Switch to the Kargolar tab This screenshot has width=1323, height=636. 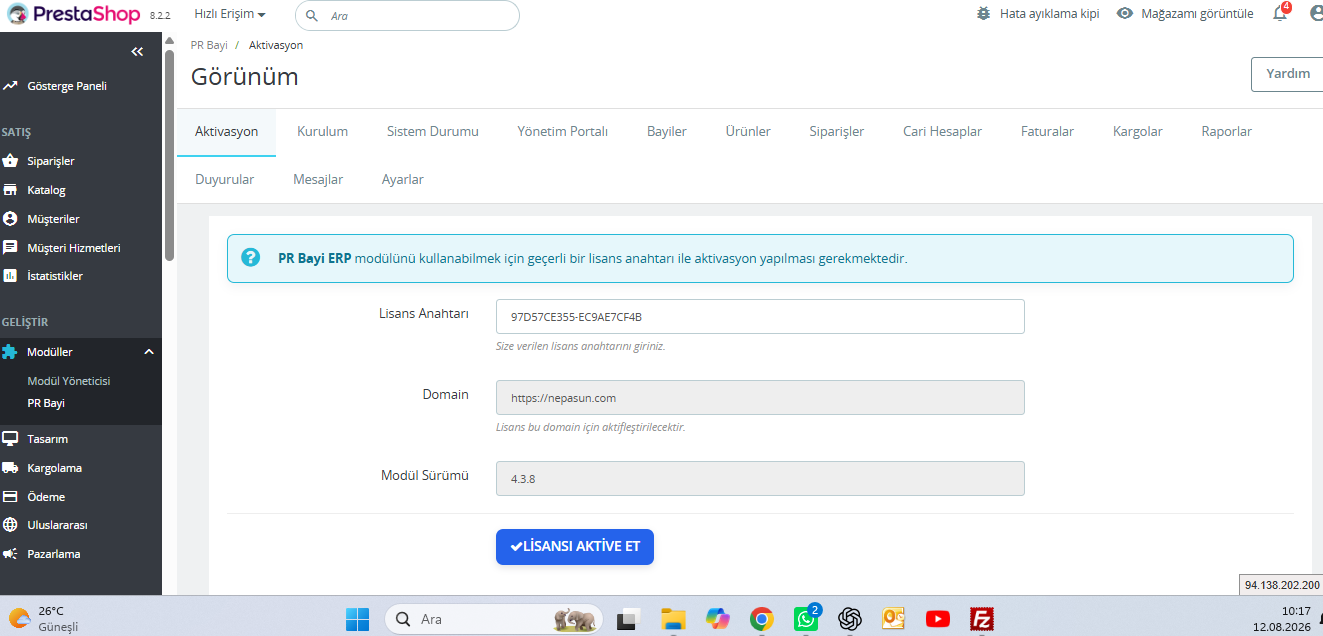1138,132
